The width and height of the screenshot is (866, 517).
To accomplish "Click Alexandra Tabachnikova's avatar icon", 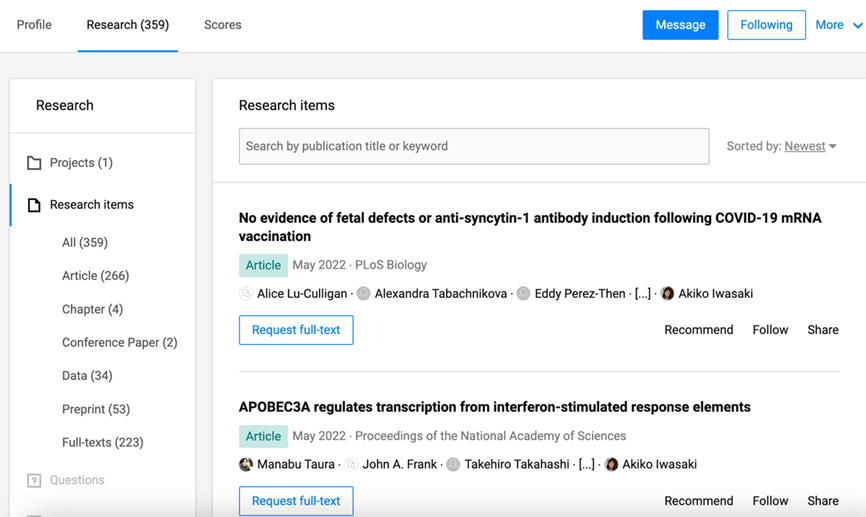I will point(364,294).
